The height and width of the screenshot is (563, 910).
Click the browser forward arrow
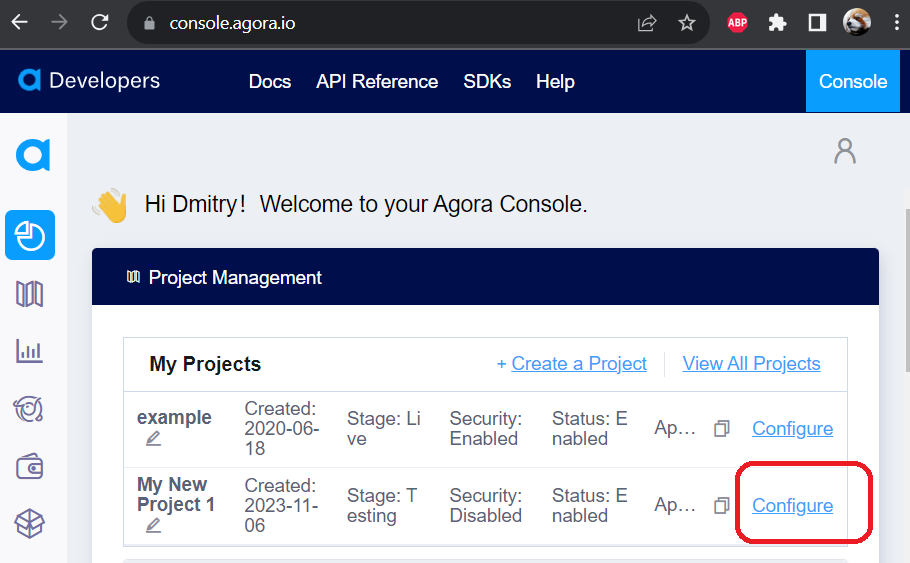click(59, 23)
